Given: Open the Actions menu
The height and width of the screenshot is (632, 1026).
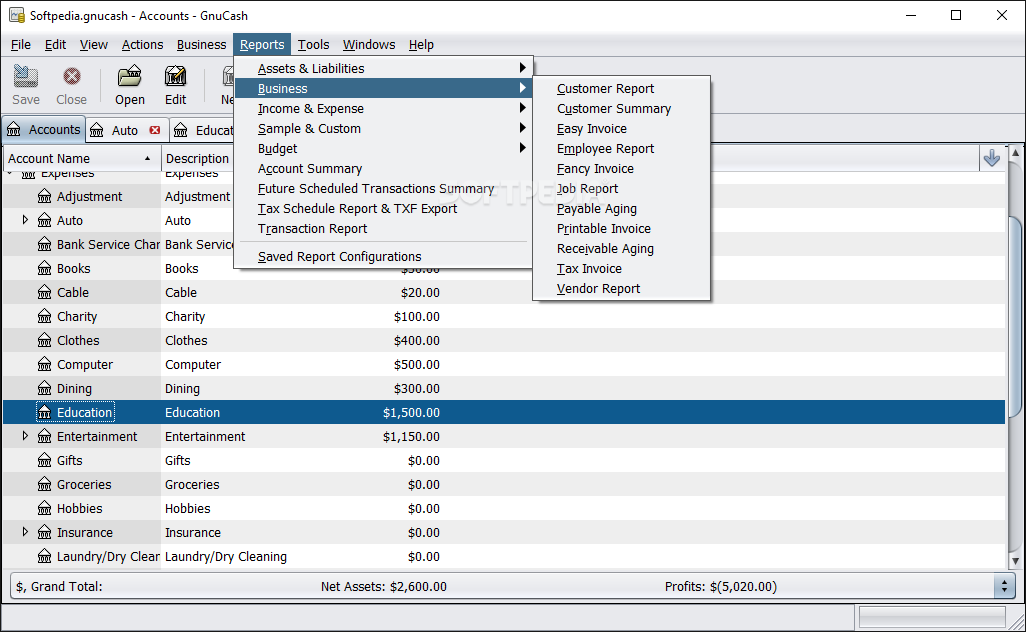Looking at the screenshot, I should tap(142, 44).
